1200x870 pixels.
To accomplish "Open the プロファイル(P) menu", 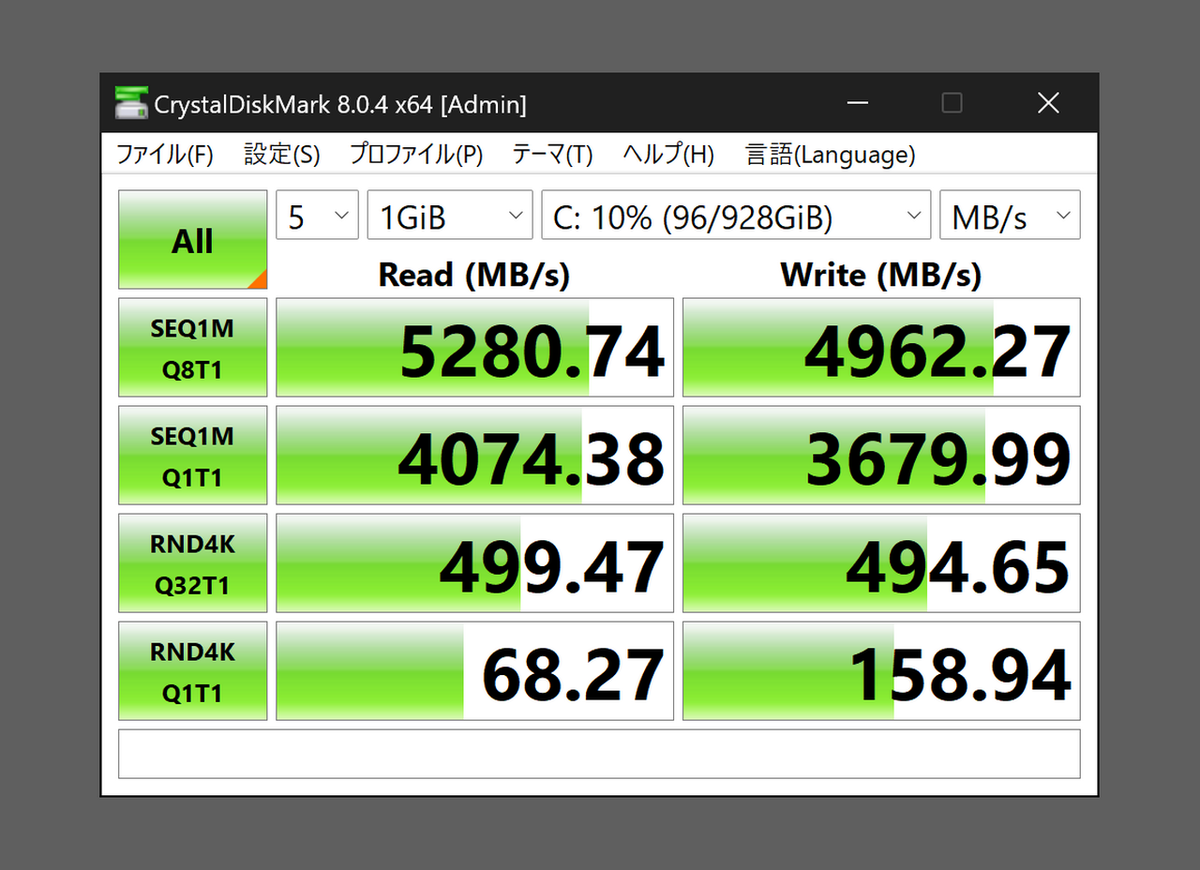I will (416, 154).
